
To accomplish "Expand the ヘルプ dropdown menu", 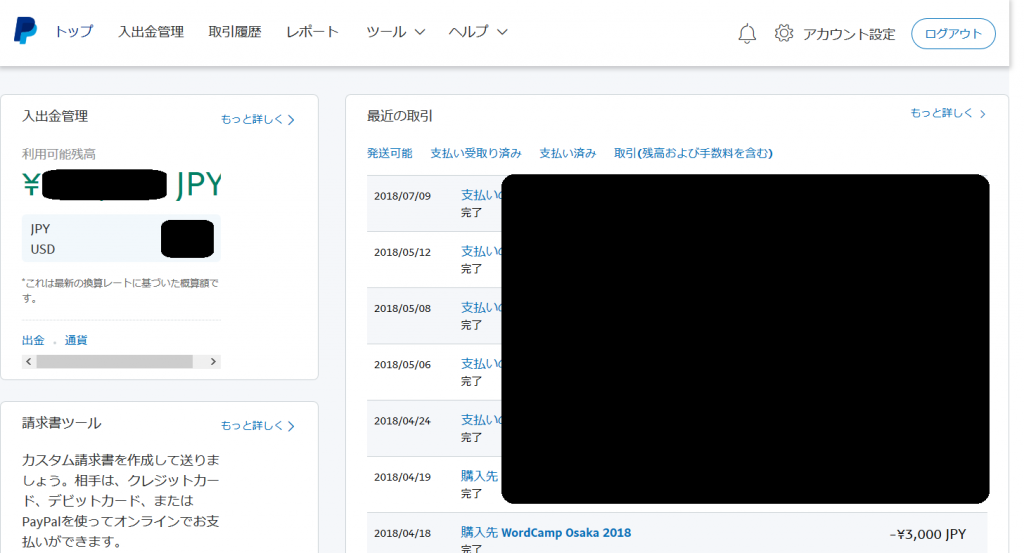I will (x=478, y=32).
